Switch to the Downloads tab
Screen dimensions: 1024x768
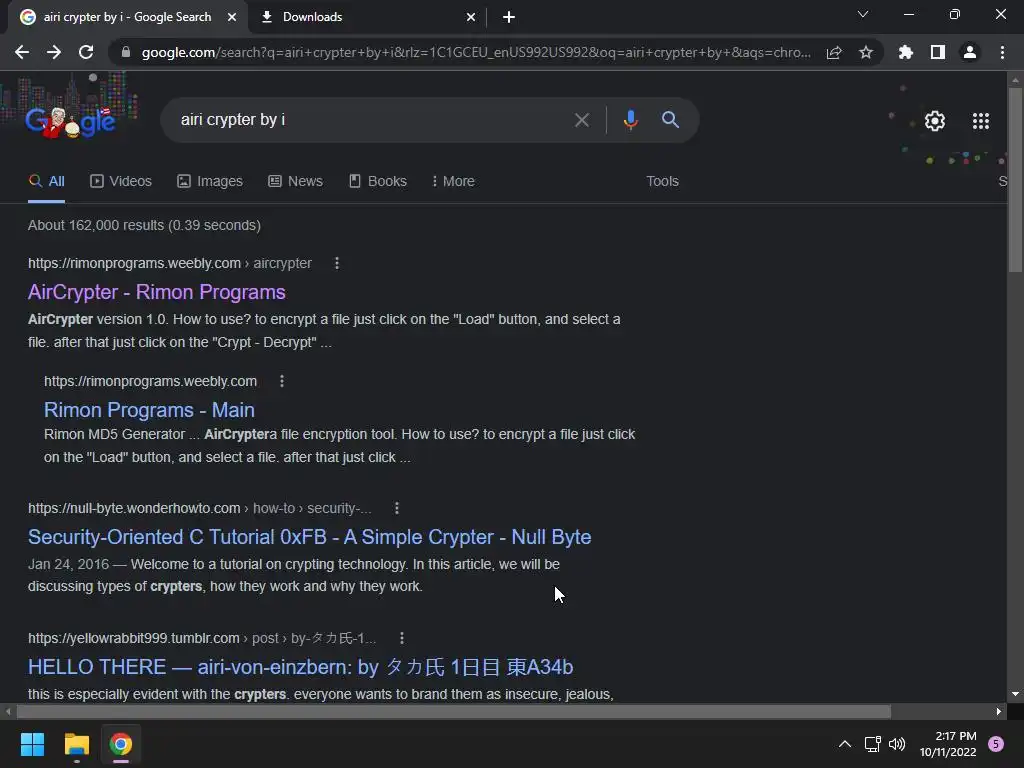(x=368, y=17)
